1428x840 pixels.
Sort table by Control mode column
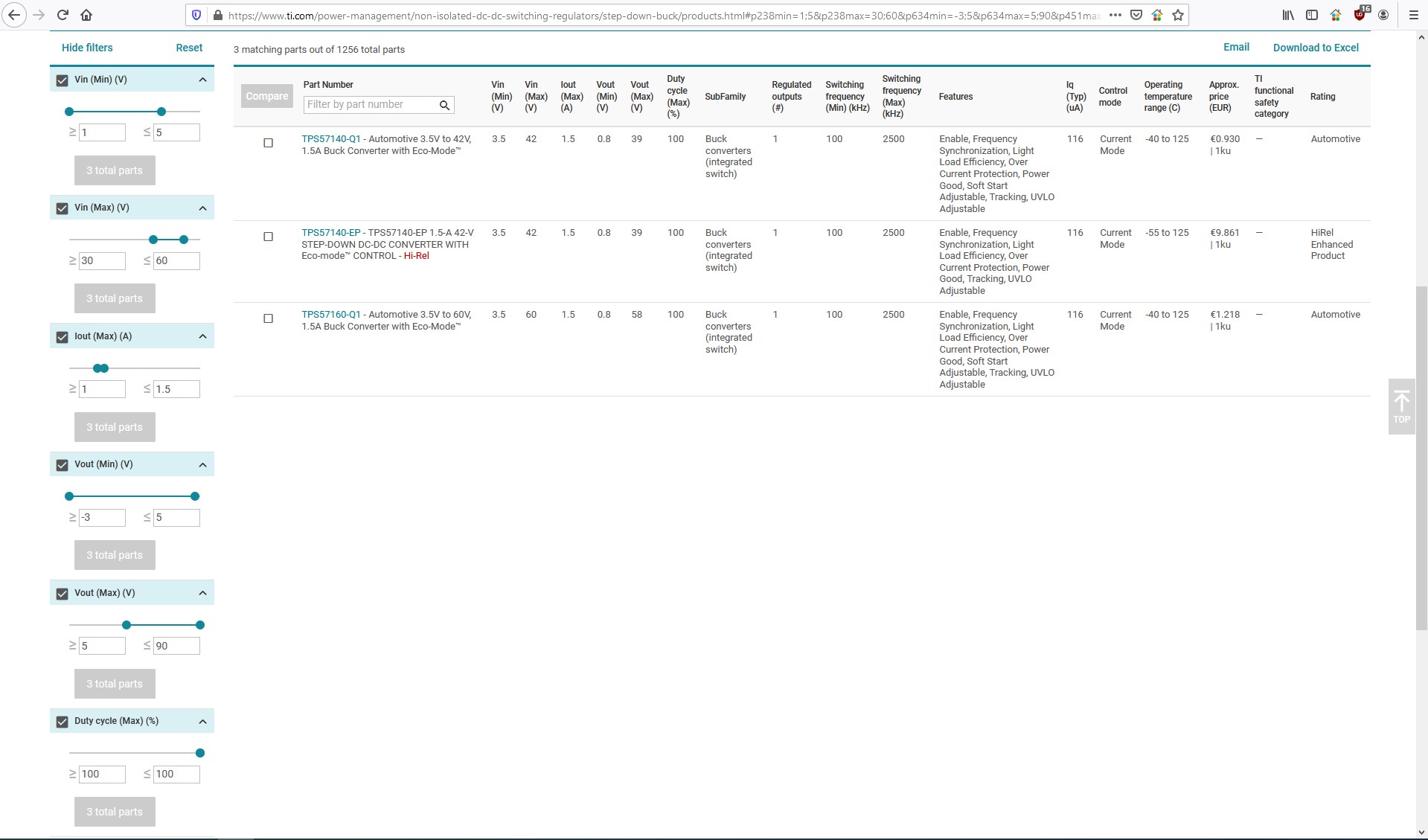tap(1112, 97)
